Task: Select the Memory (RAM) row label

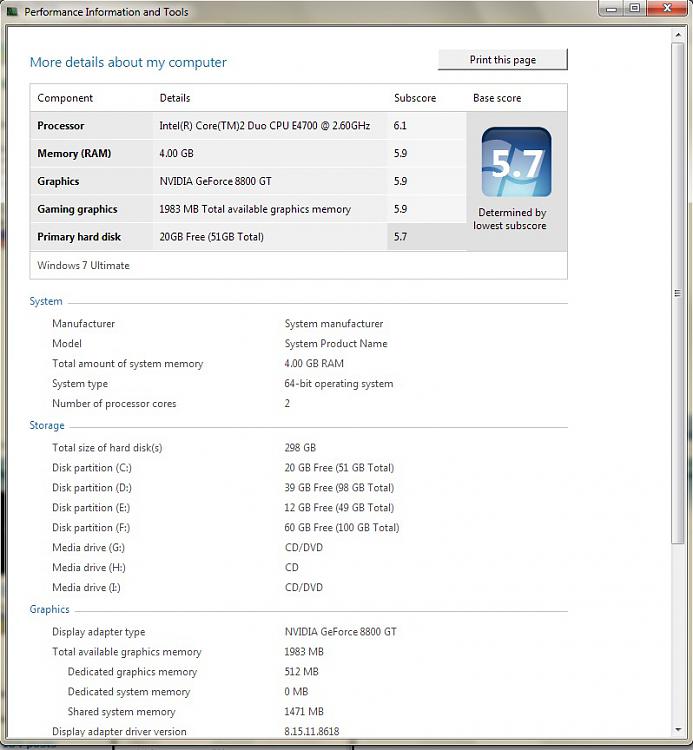Action: tap(74, 154)
